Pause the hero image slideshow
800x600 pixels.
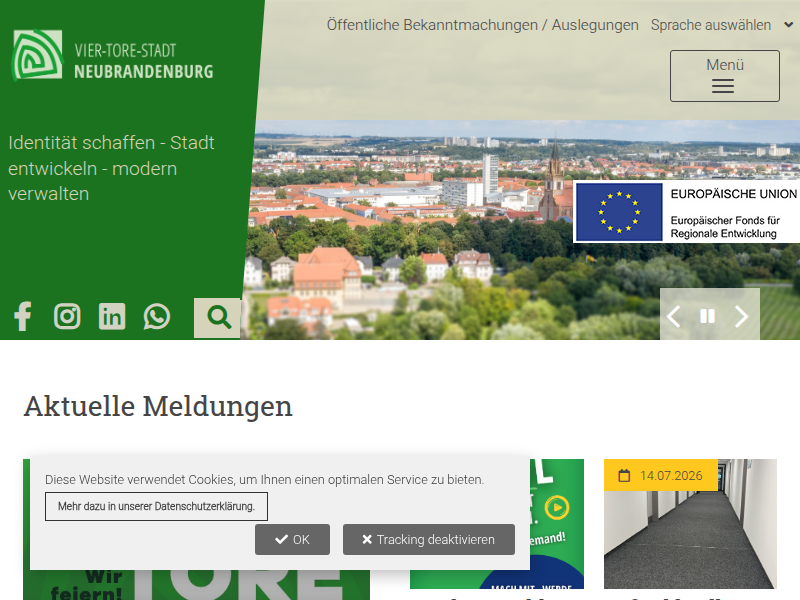707,316
